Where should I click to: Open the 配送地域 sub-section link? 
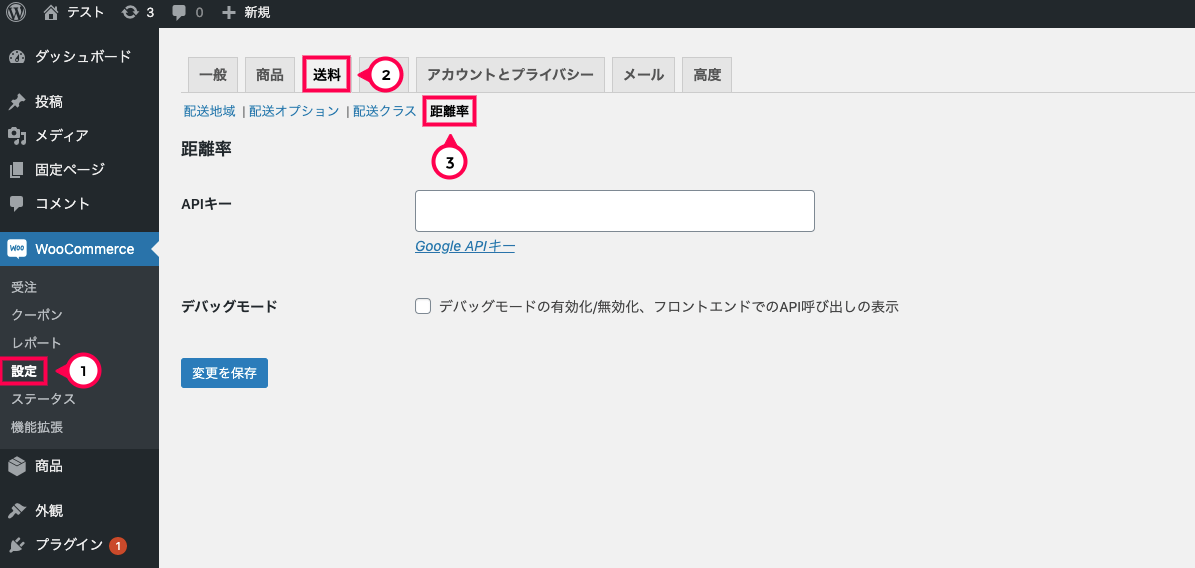209,112
